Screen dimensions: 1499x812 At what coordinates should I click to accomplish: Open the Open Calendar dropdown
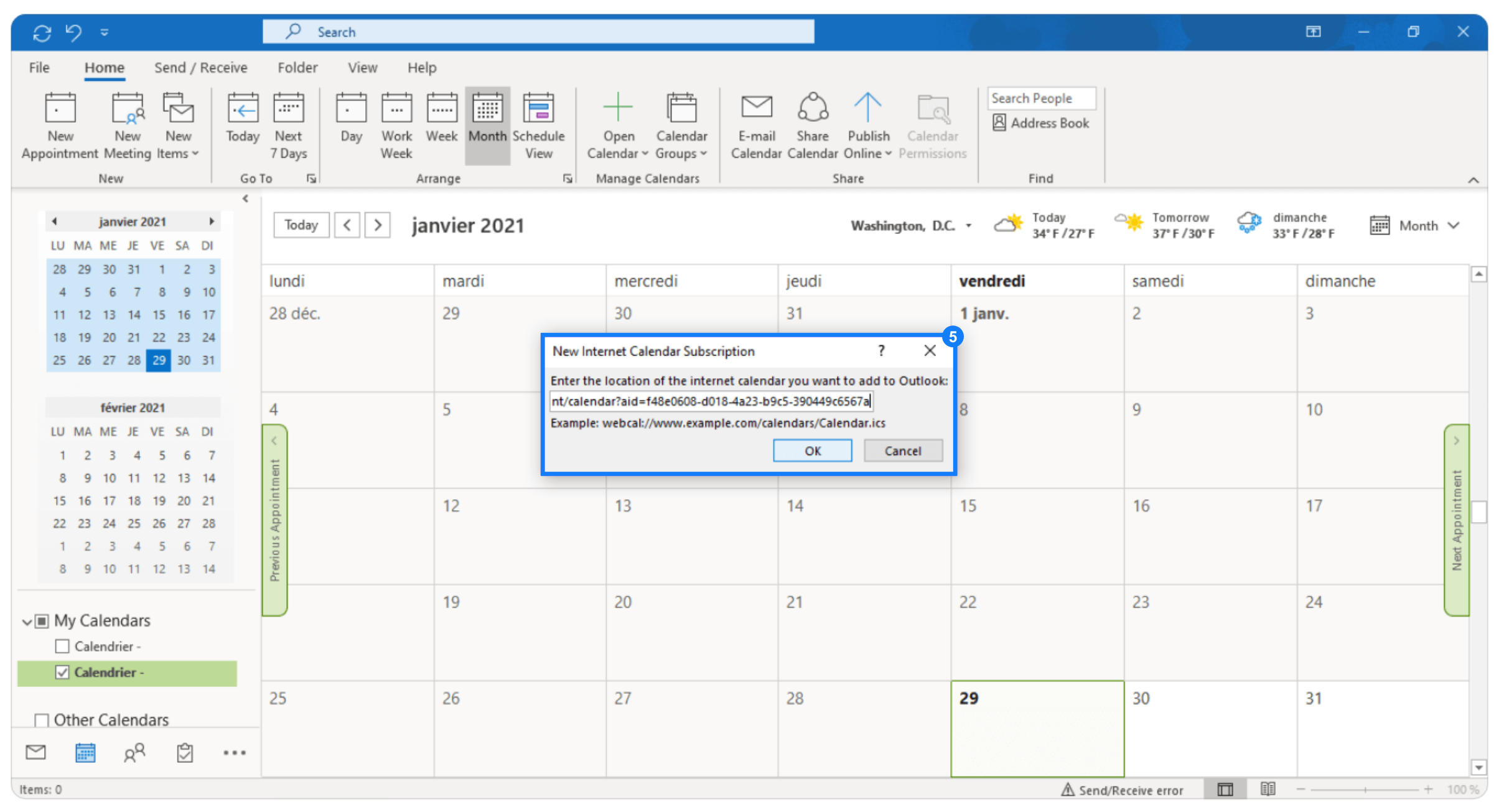pos(617,126)
